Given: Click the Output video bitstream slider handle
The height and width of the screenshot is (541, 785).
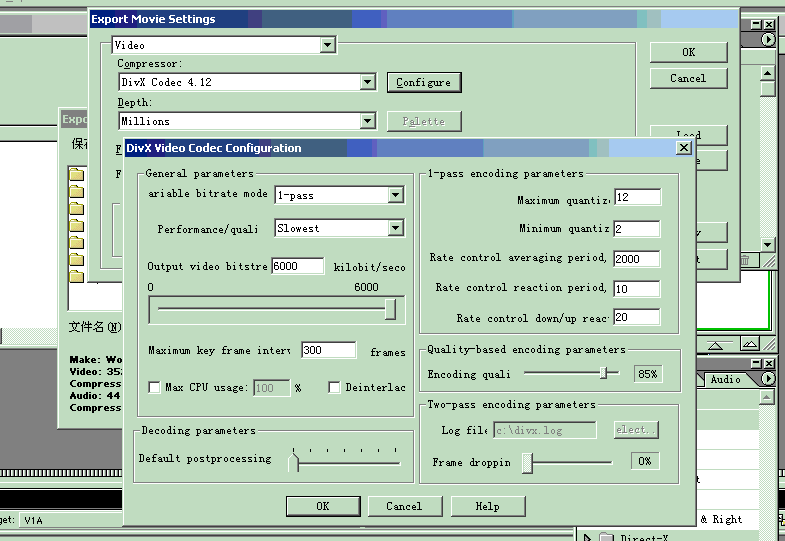Looking at the screenshot, I should pos(390,309).
